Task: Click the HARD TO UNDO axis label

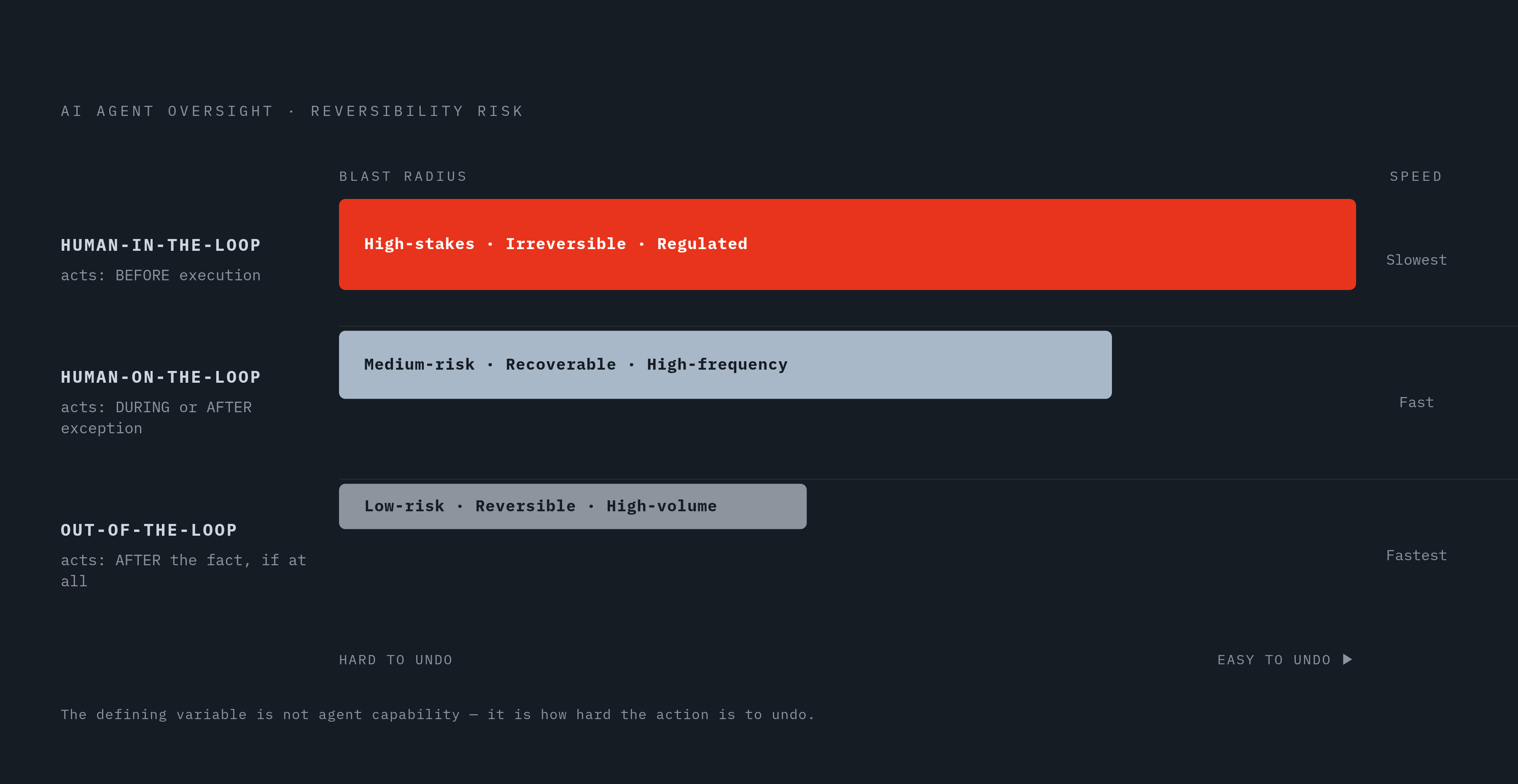Action: pos(396,660)
